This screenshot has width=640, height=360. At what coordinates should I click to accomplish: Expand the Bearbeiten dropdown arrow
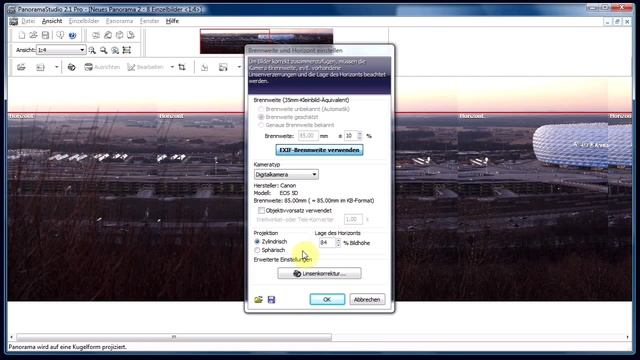click(x=172, y=67)
